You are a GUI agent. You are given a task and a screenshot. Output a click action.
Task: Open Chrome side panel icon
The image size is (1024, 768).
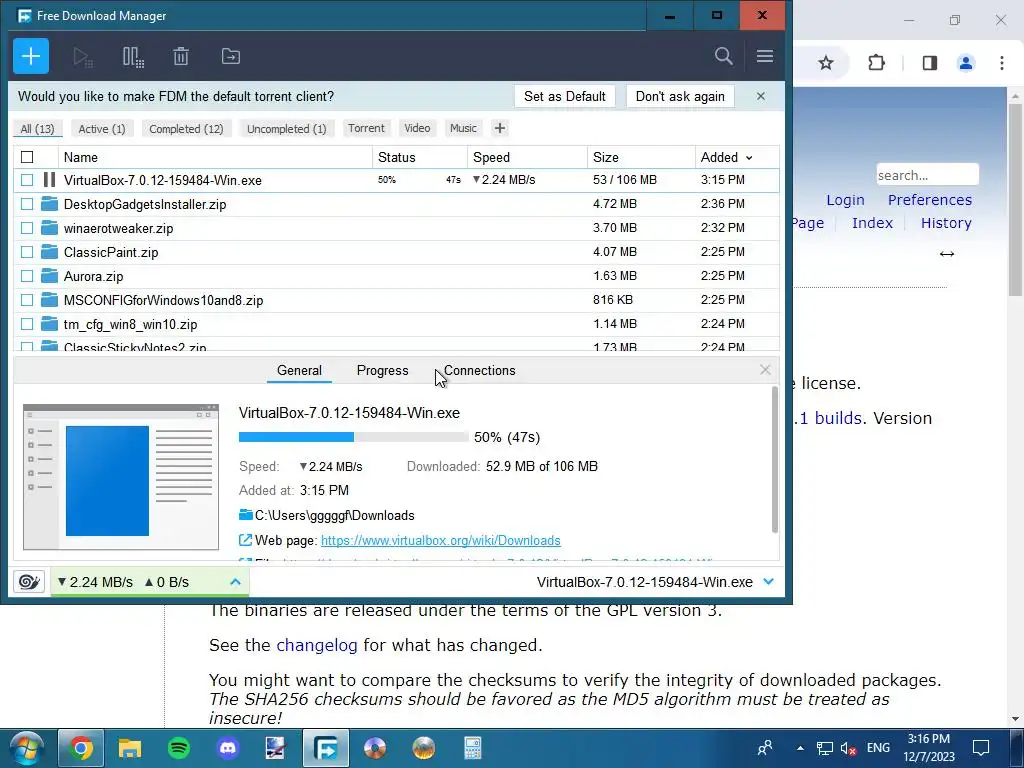click(x=929, y=63)
